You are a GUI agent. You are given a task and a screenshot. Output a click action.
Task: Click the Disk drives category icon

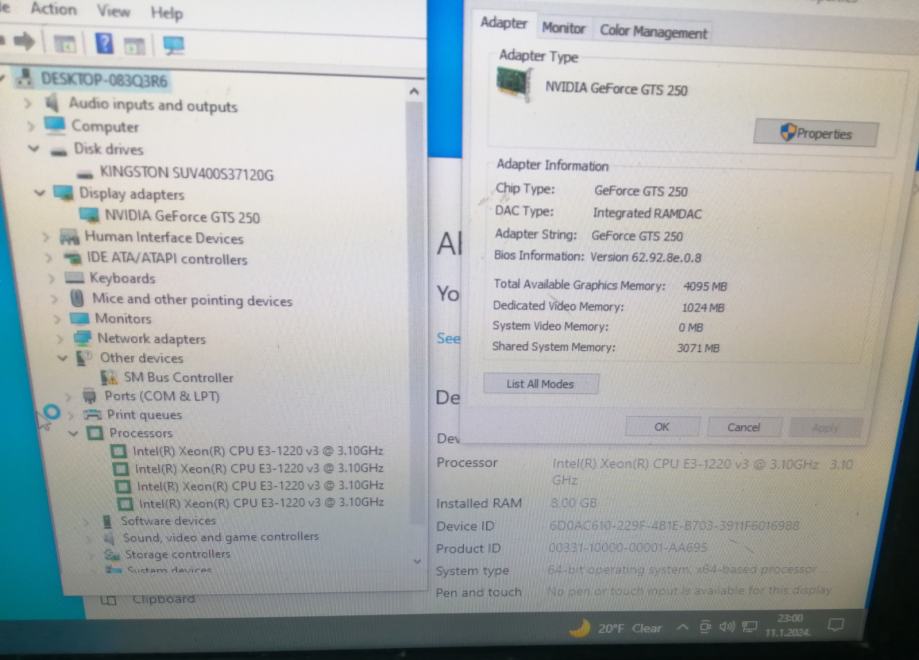59,150
